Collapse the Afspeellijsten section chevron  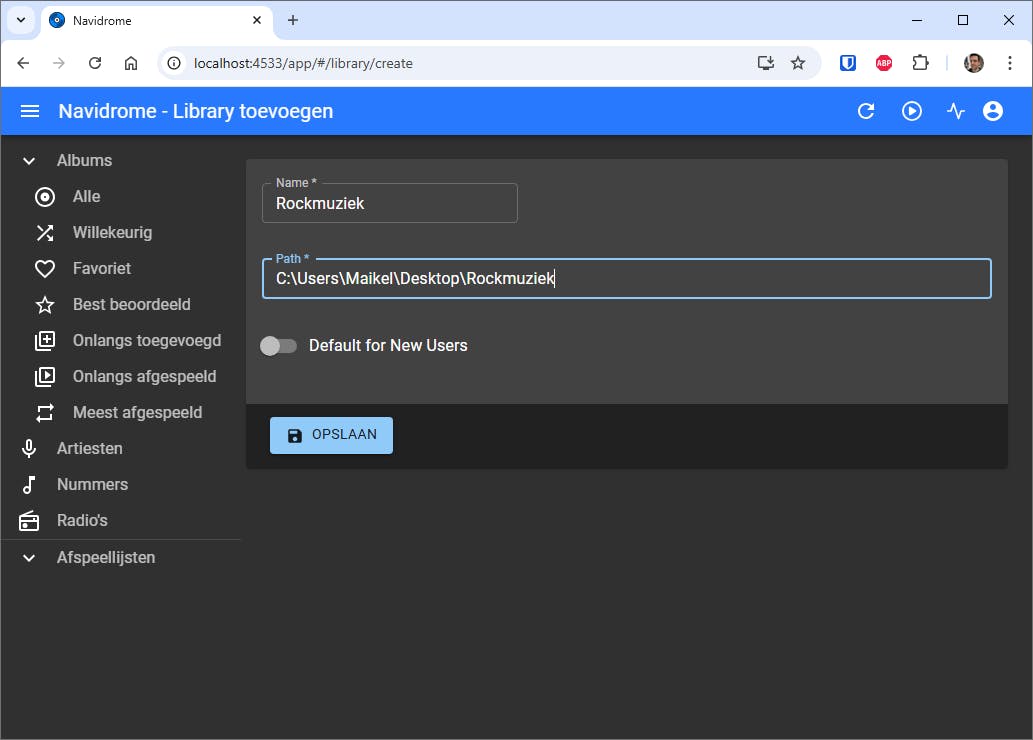29,558
